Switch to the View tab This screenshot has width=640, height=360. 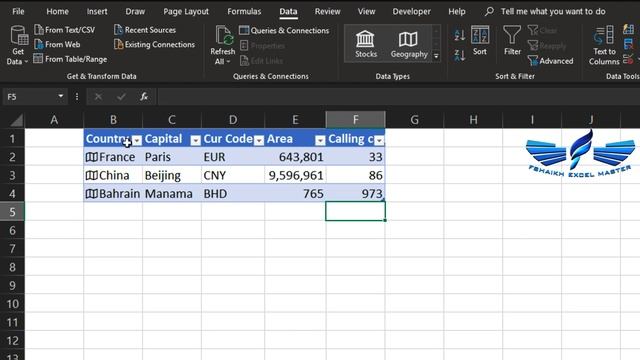(366, 11)
